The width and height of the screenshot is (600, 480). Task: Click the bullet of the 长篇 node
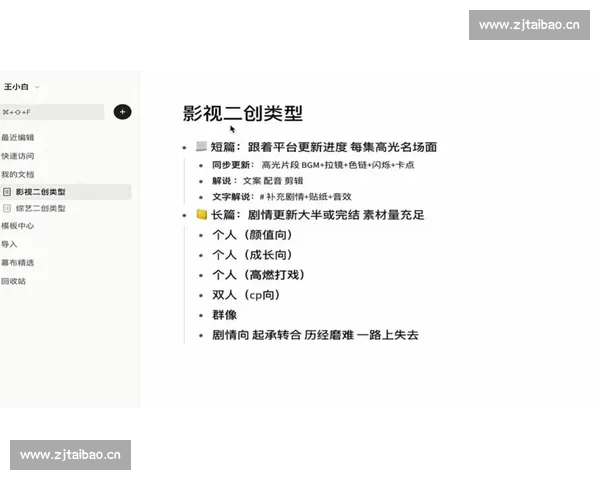coord(184,216)
